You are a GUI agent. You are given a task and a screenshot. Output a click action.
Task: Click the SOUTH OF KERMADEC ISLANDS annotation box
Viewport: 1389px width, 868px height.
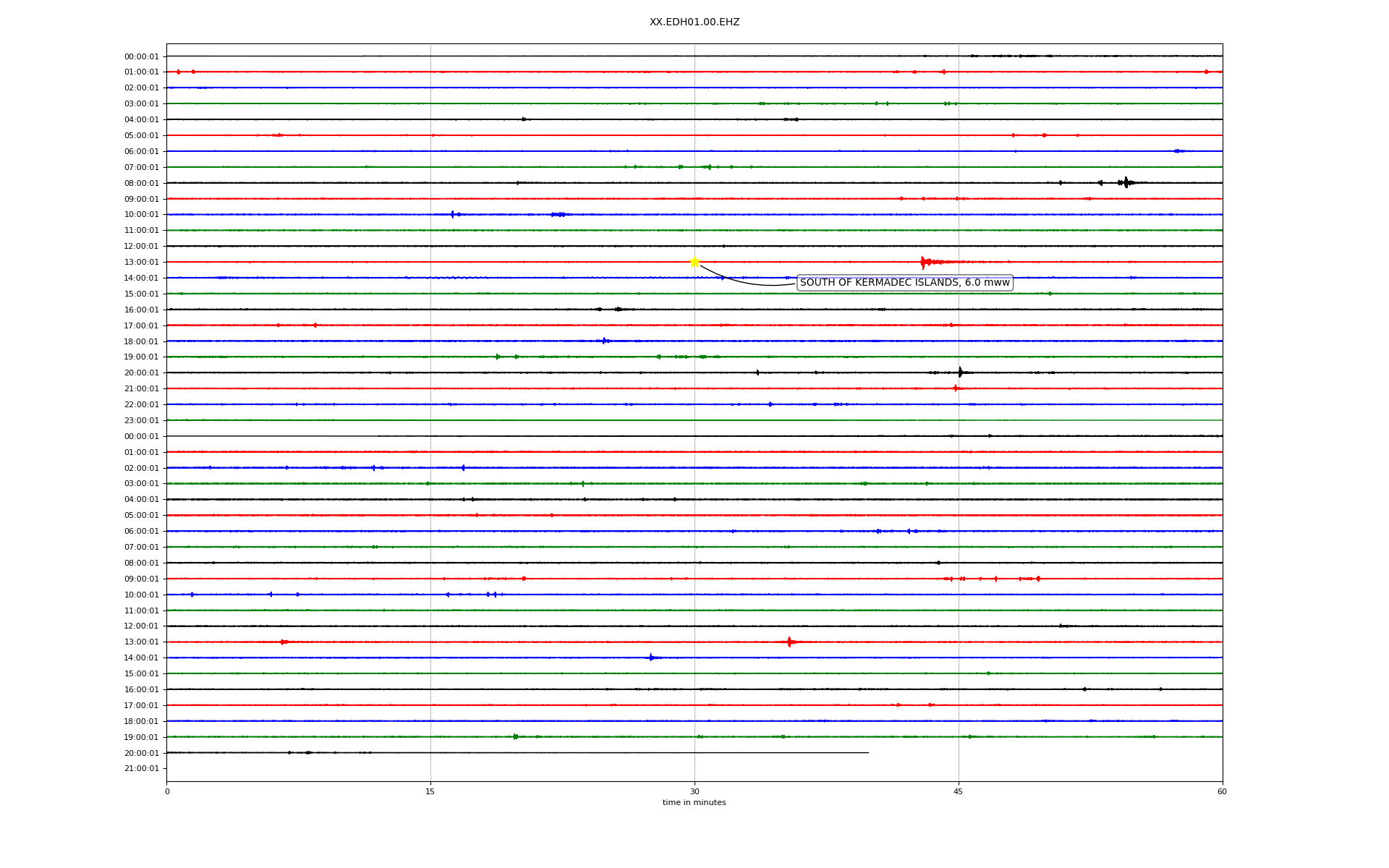point(904,283)
